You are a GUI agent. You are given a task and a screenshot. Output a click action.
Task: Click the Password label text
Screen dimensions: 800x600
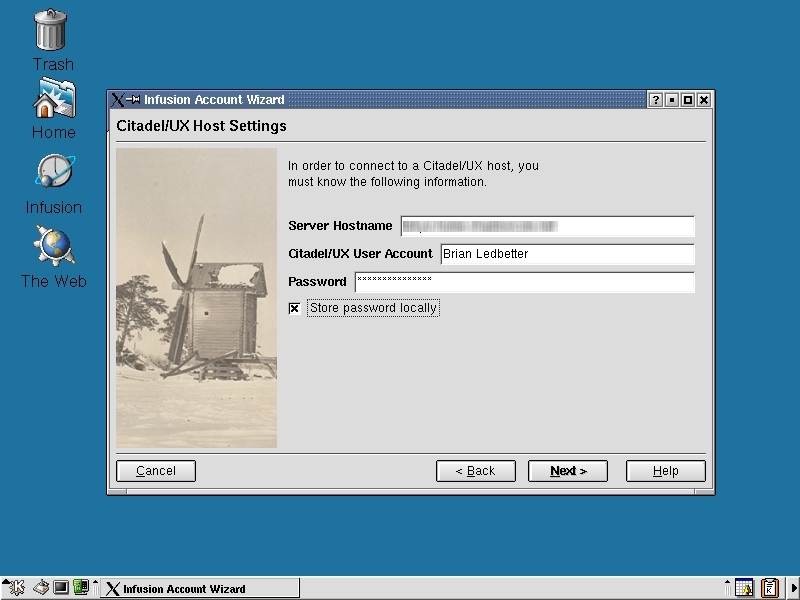317,282
